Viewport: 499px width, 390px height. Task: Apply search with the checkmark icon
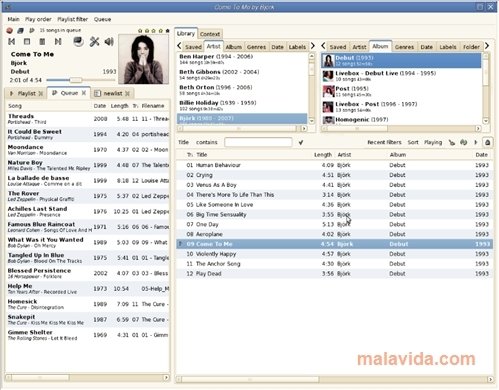301,142
